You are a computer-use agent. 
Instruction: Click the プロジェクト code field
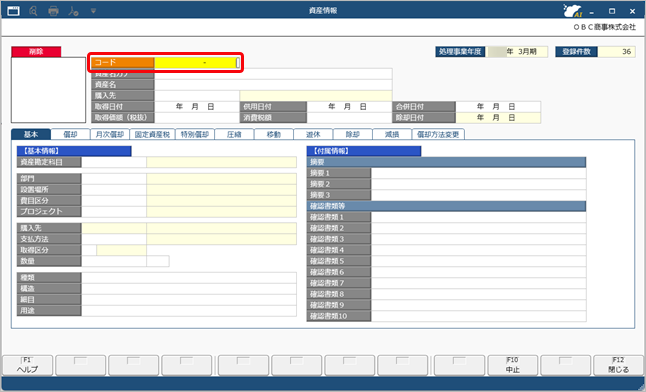(x=114, y=211)
